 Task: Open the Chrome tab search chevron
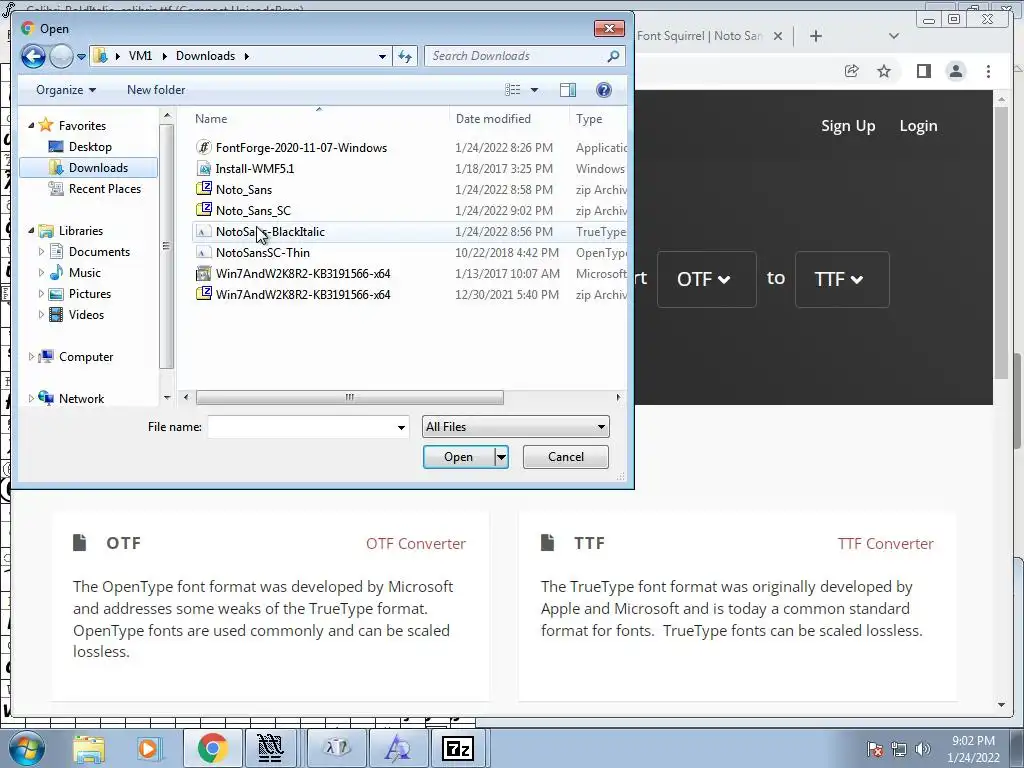click(894, 37)
